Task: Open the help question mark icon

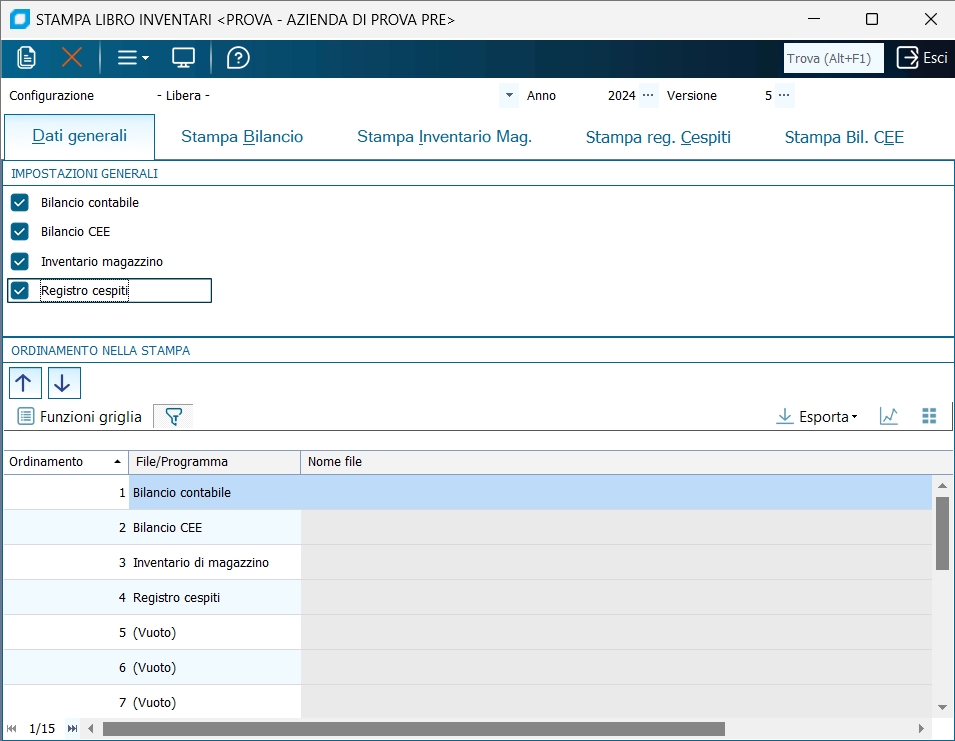Action: 238,58
